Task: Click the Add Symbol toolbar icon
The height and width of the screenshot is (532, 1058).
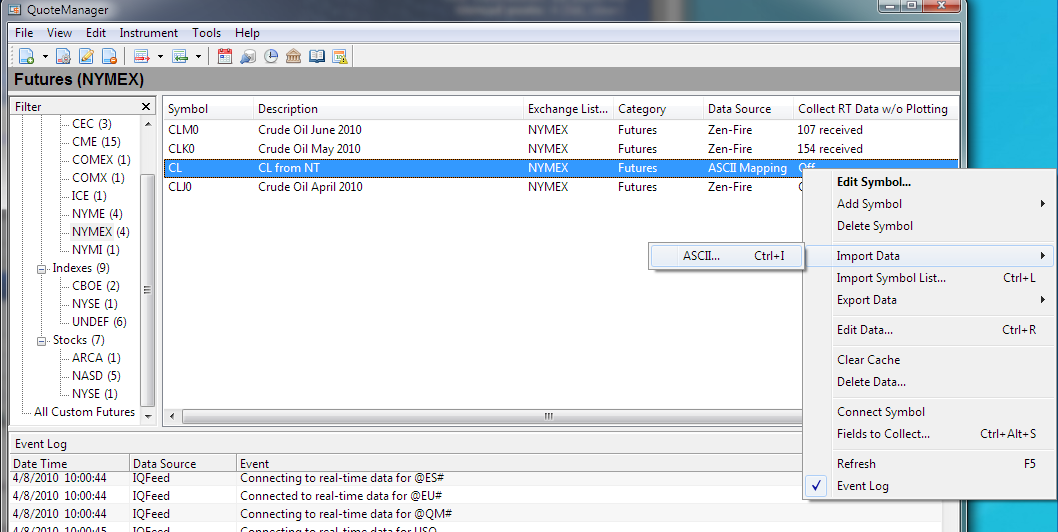Action: tap(26, 57)
